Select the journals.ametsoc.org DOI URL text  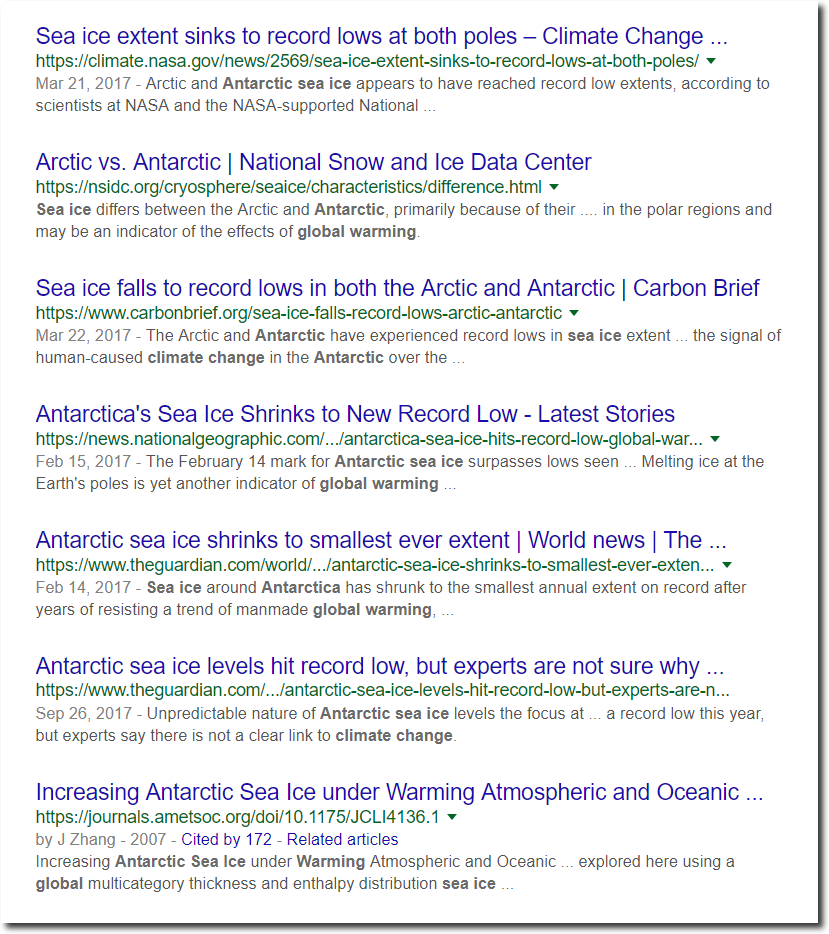coord(238,817)
